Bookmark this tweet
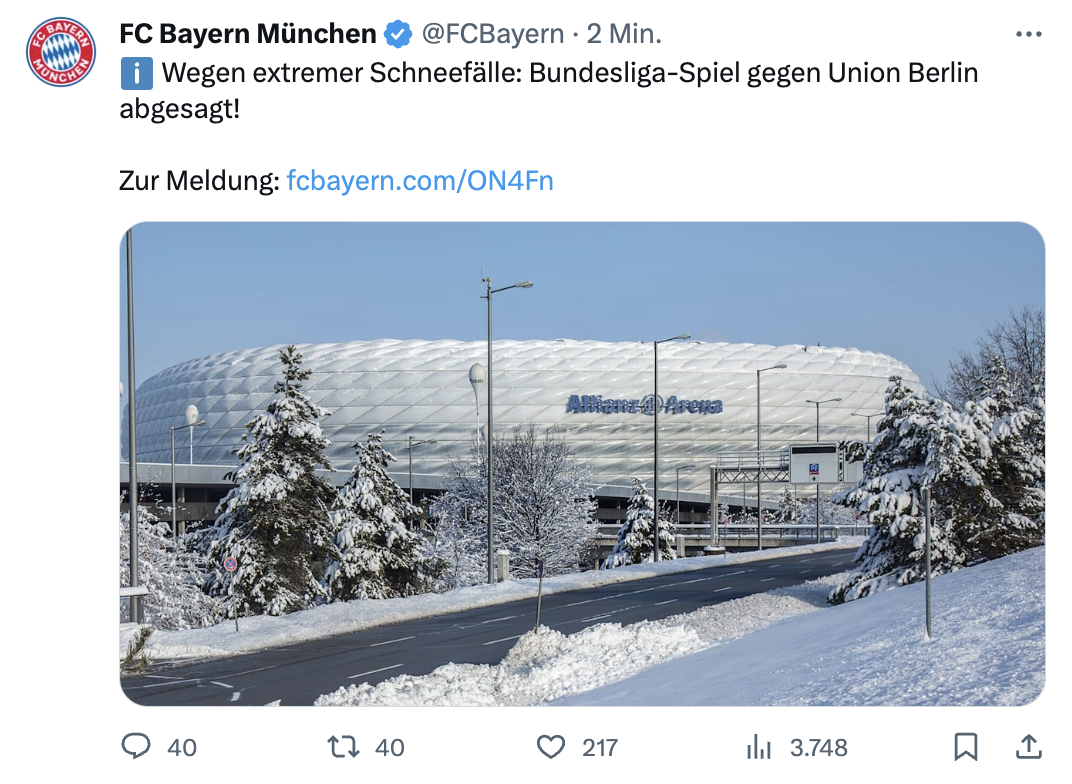Viewport: 1072px width, 784px height. point(965,746)
